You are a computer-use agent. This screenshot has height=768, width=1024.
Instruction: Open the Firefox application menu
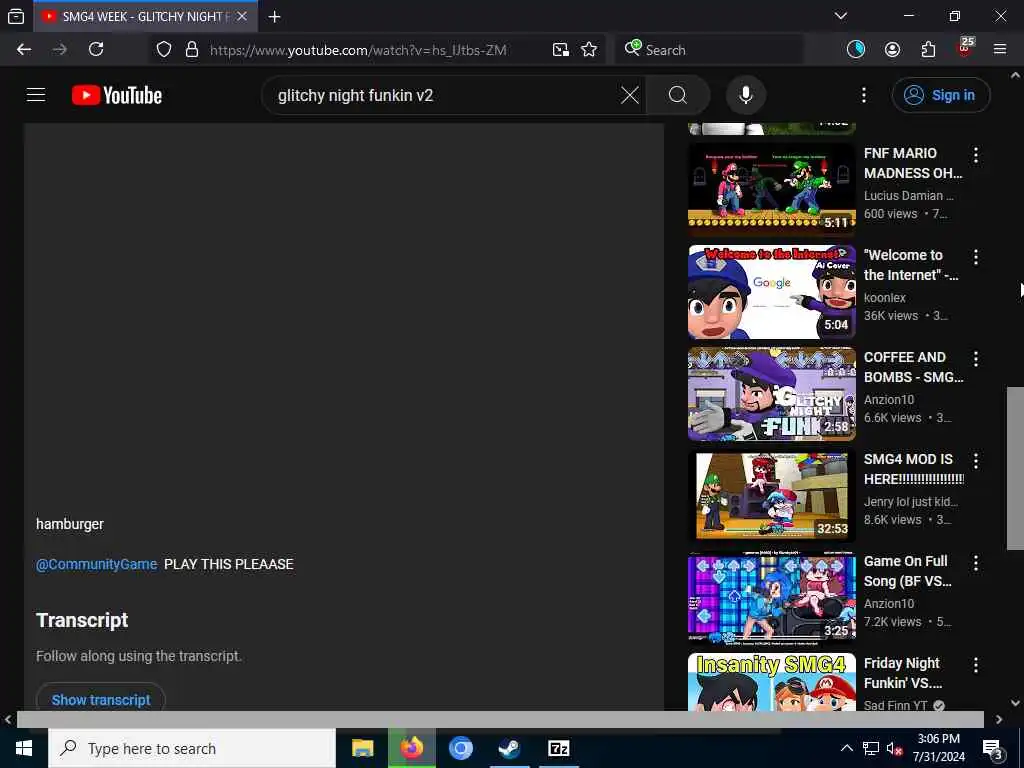pyautogui.click(x=1000, y=50)
